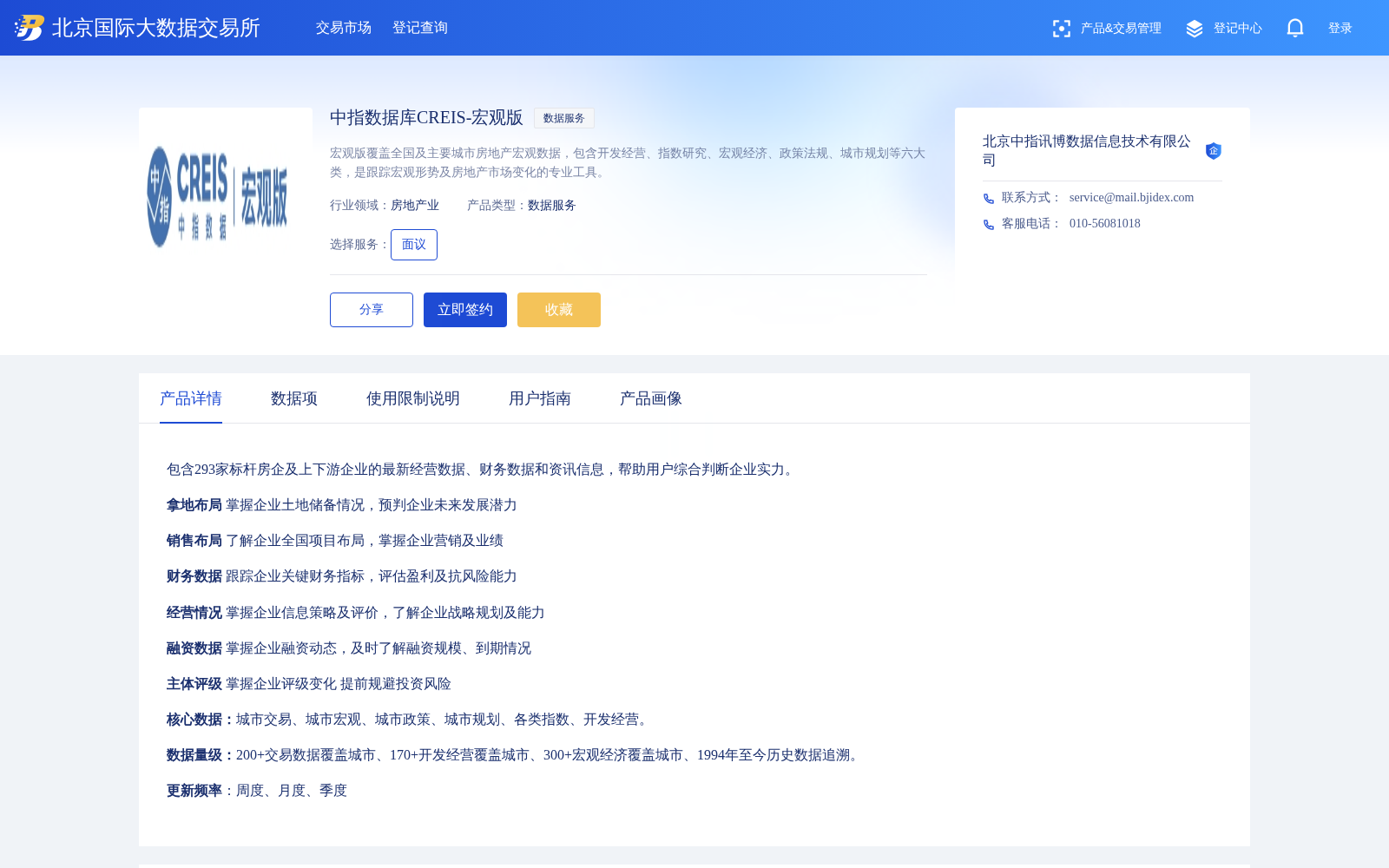Image resolution: width=1389 pixels, height=868 pixels.
Task: Click the 数据量级 description line
Action: click(x=515, y=755)
